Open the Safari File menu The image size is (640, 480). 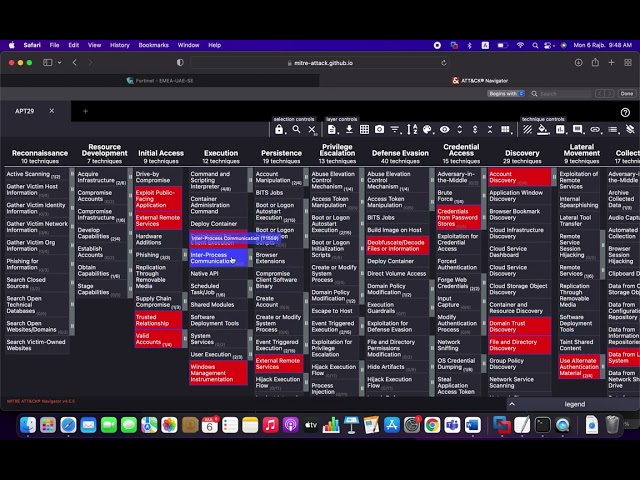coord(54,45)
